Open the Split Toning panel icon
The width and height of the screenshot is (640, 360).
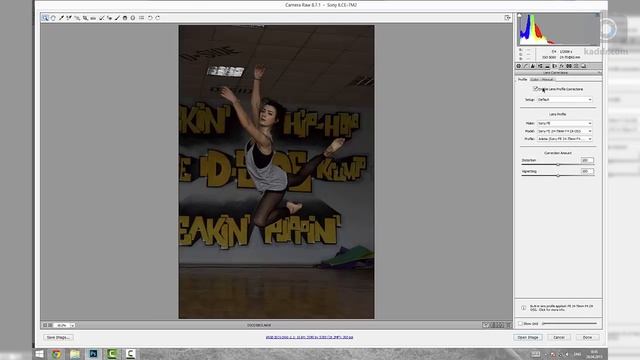[x=547, y=66]
